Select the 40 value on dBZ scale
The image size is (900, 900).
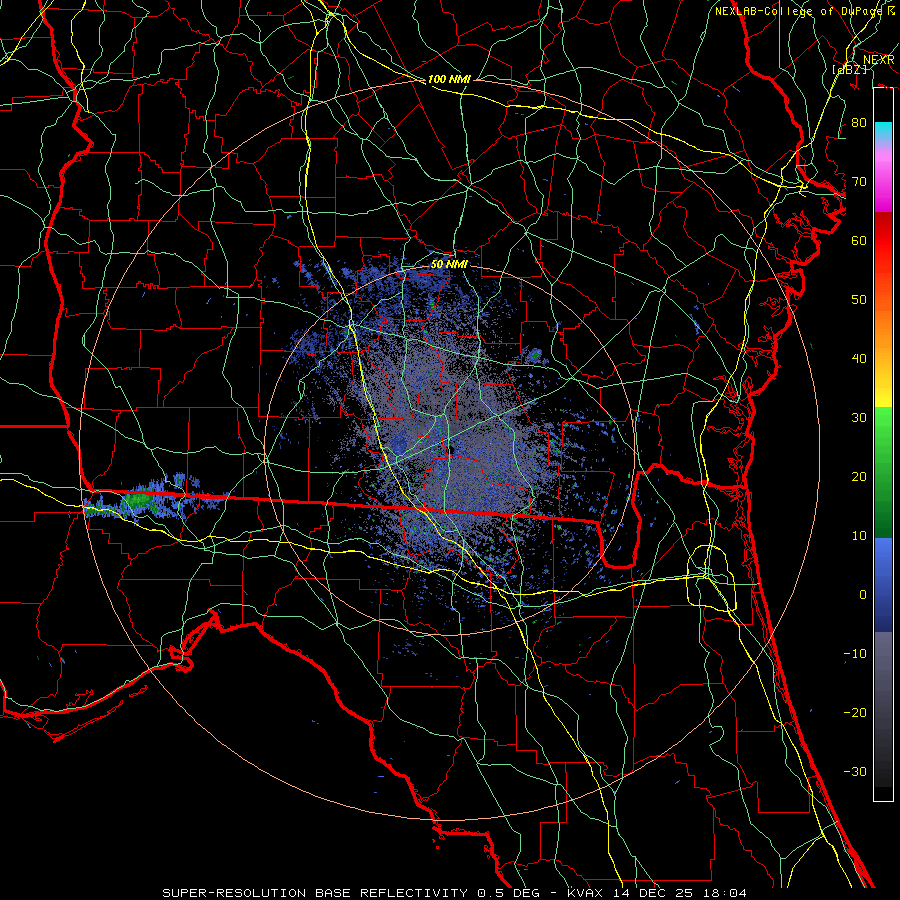[859, 359]
